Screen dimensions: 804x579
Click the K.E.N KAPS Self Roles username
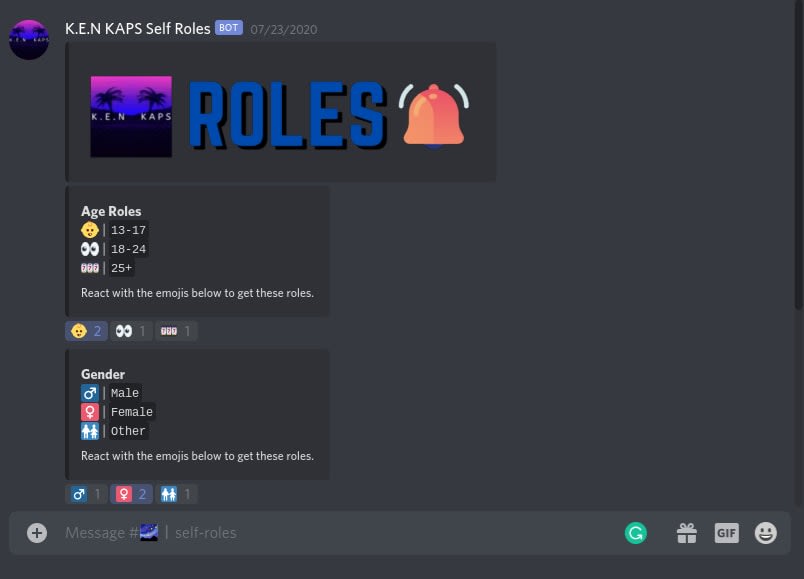[x=137, y=29]
